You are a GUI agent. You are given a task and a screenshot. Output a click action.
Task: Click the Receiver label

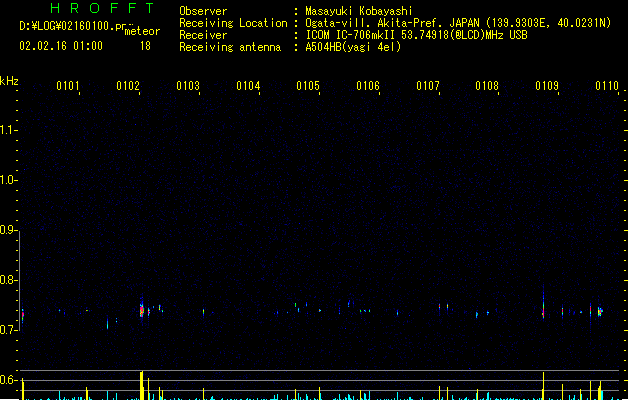pos(203,35)
